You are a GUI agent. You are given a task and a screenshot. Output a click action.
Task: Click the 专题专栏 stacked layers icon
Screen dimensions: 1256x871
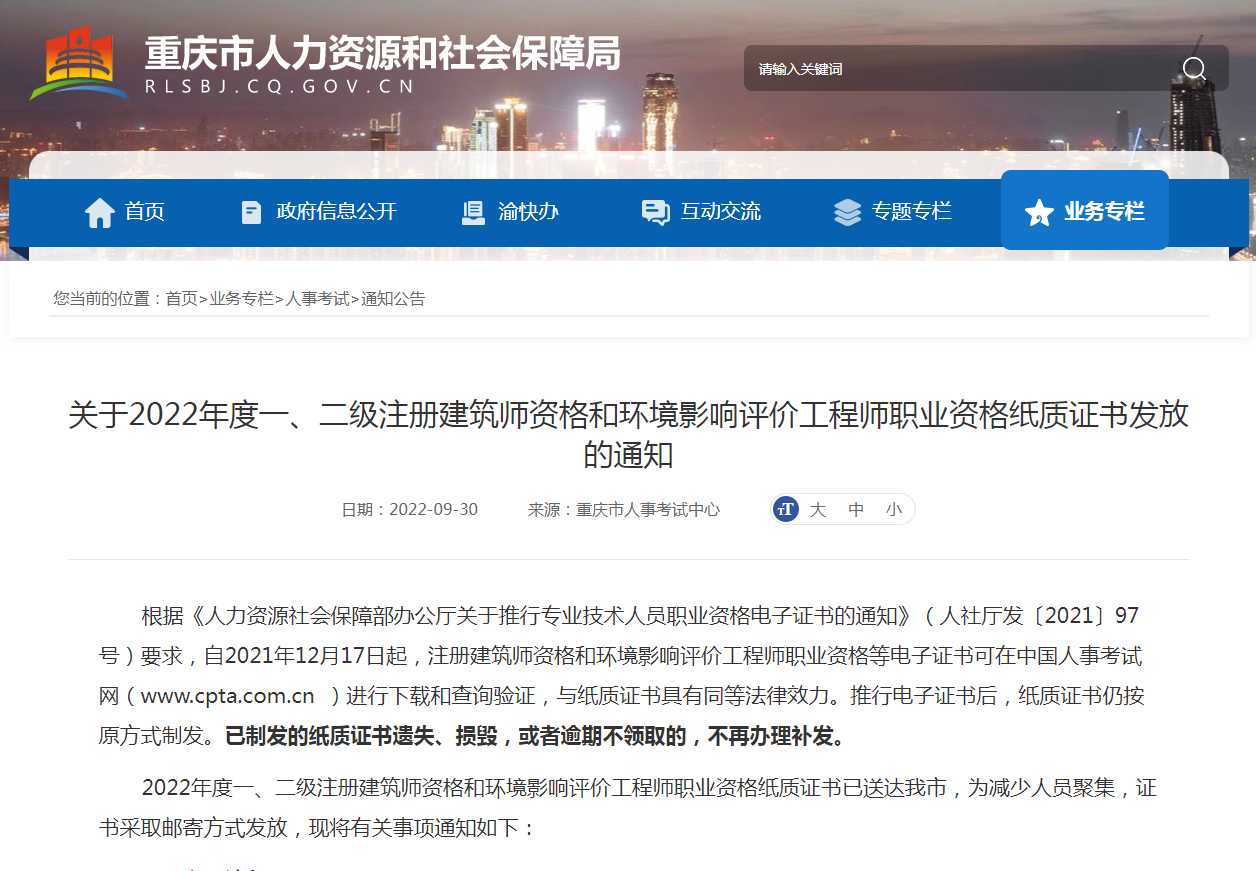point(847,212)
